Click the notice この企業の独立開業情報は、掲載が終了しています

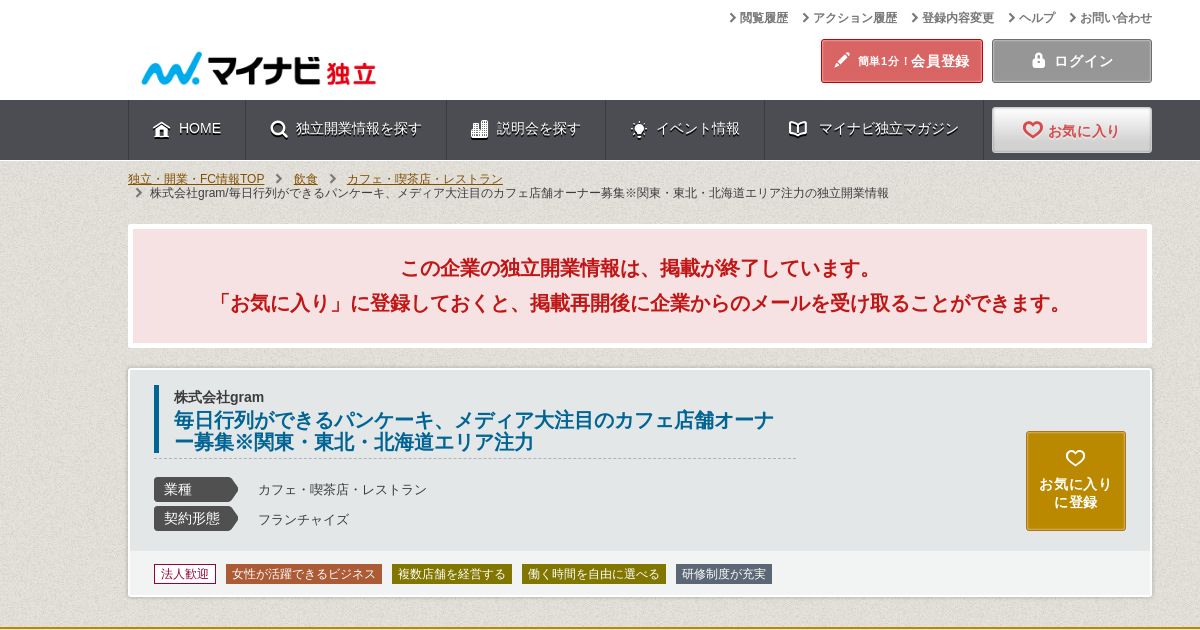pos(640,268)
